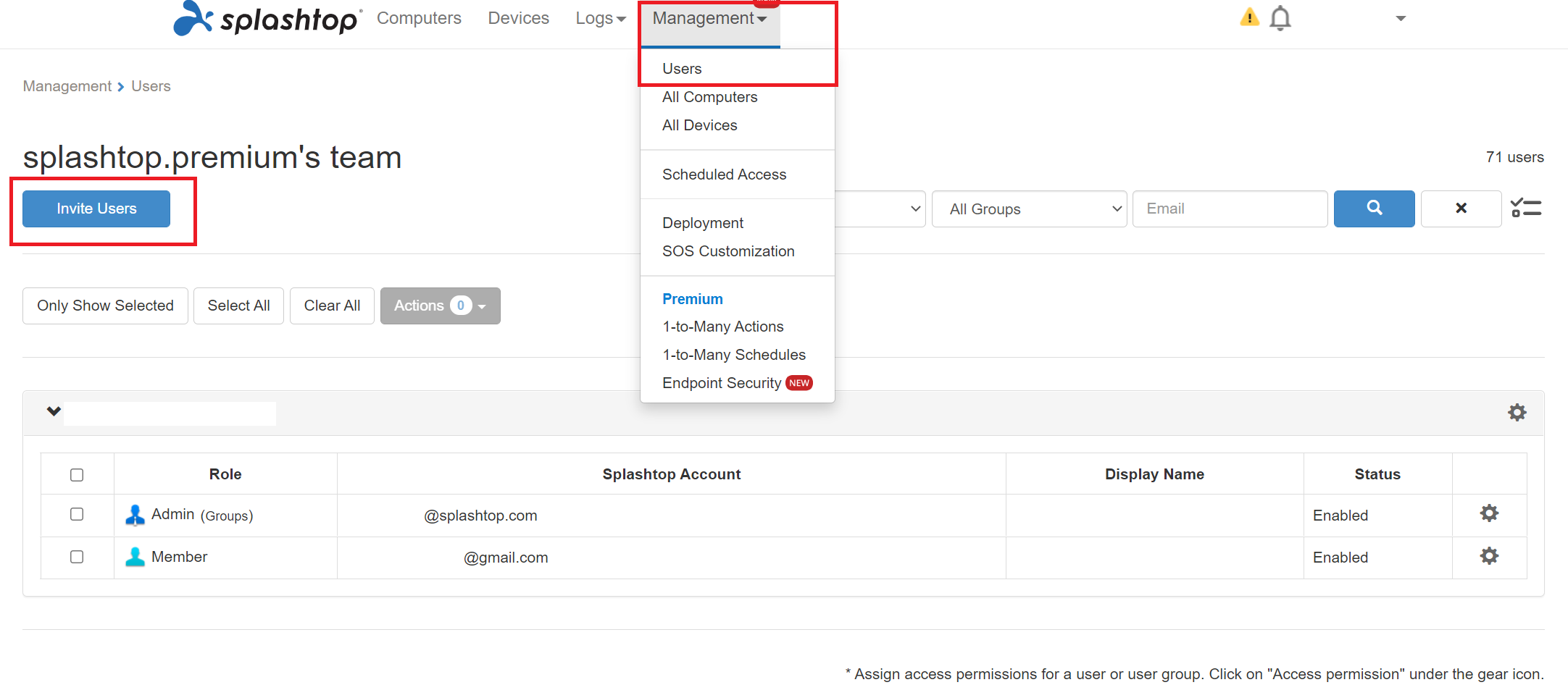Open the account dropdown arrow in header
The image size is (1568, 698).
1401,19
